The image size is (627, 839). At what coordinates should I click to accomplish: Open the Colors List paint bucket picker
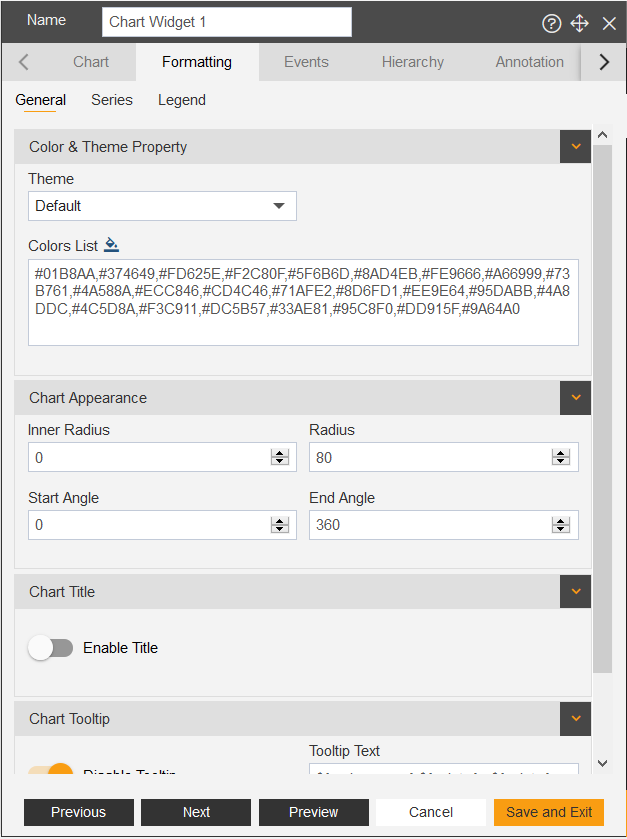pos(111,245)
